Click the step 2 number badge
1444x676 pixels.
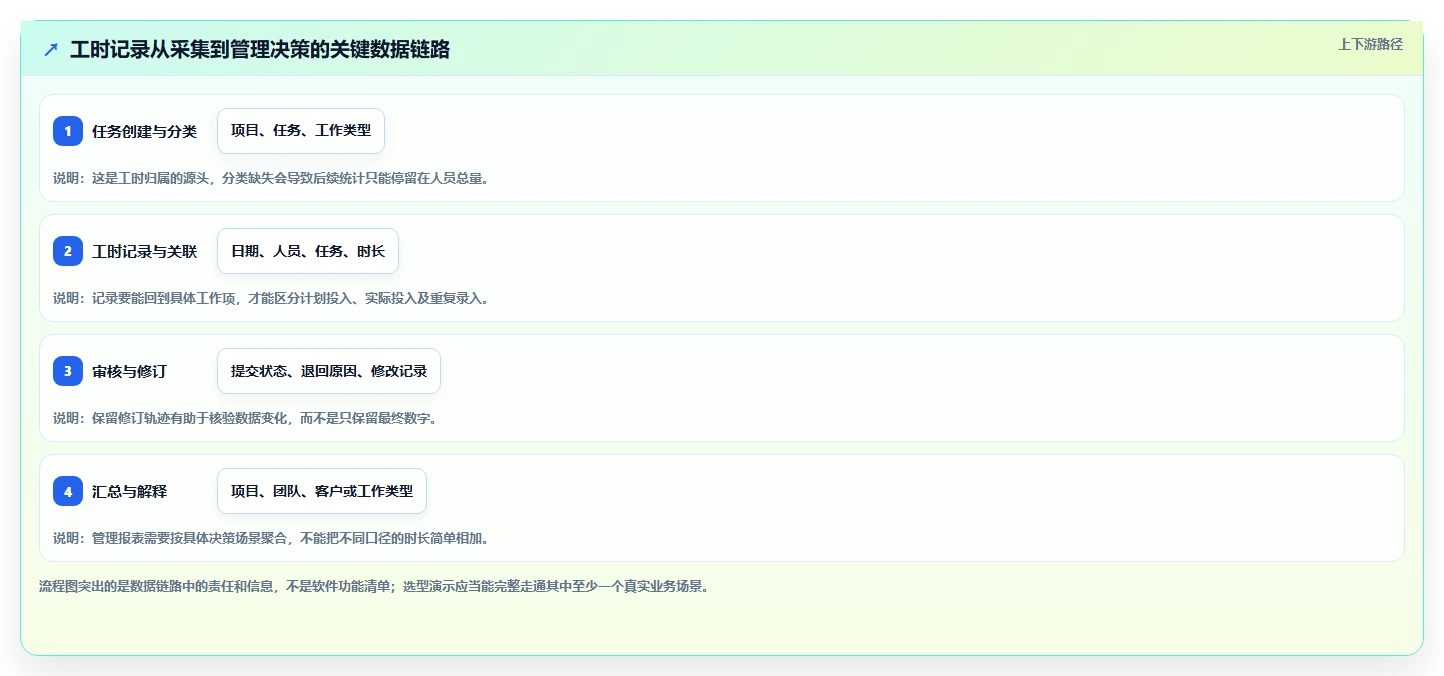[68, 251]
